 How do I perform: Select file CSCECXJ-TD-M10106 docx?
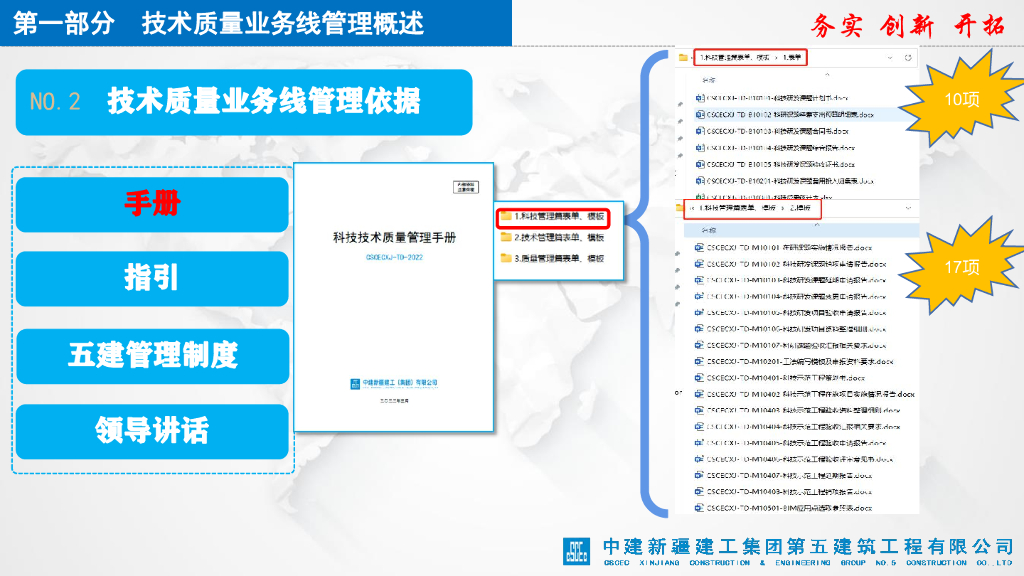[790, 329]
